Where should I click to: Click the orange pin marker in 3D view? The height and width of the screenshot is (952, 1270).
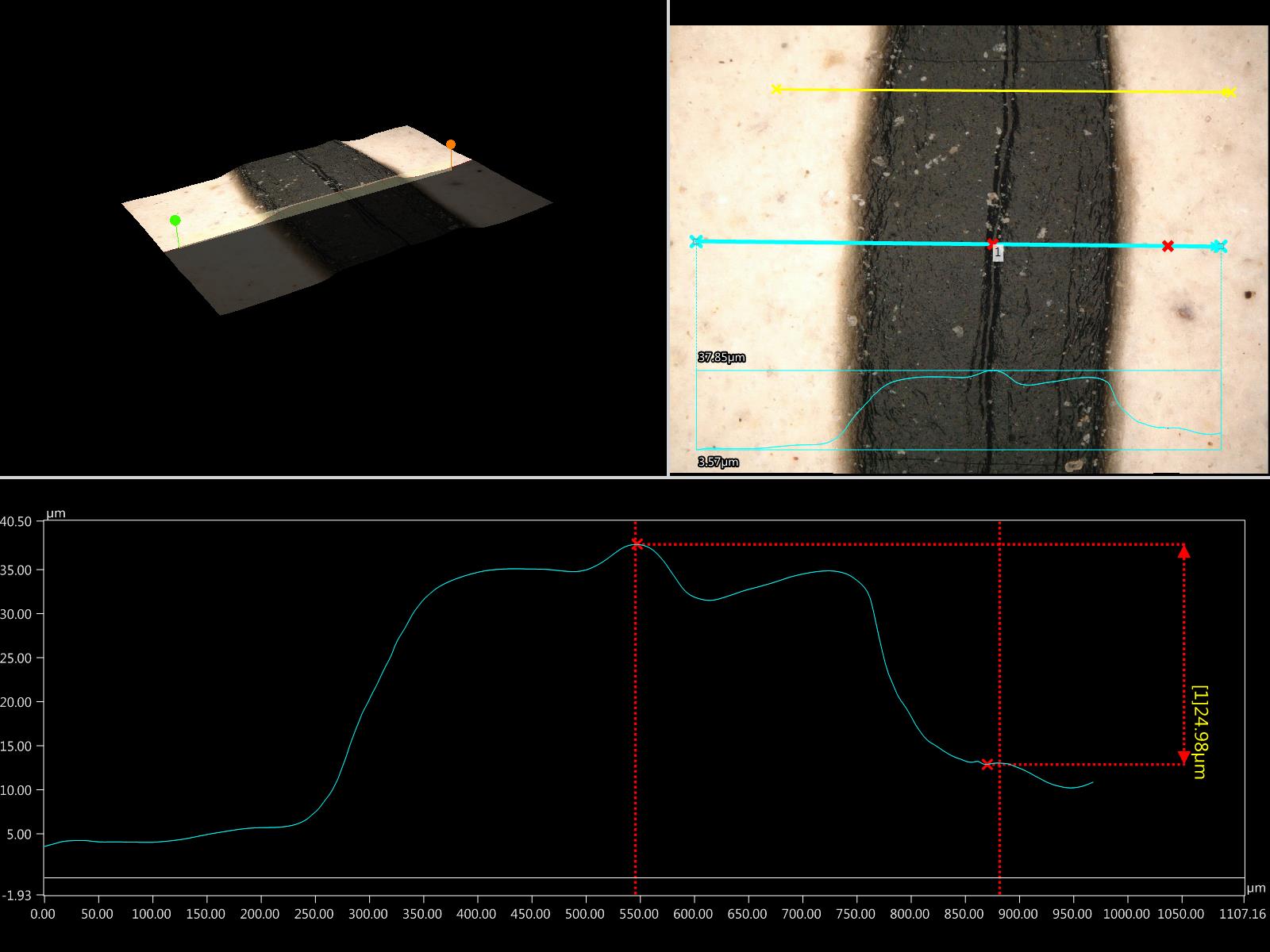pos(451,144)
